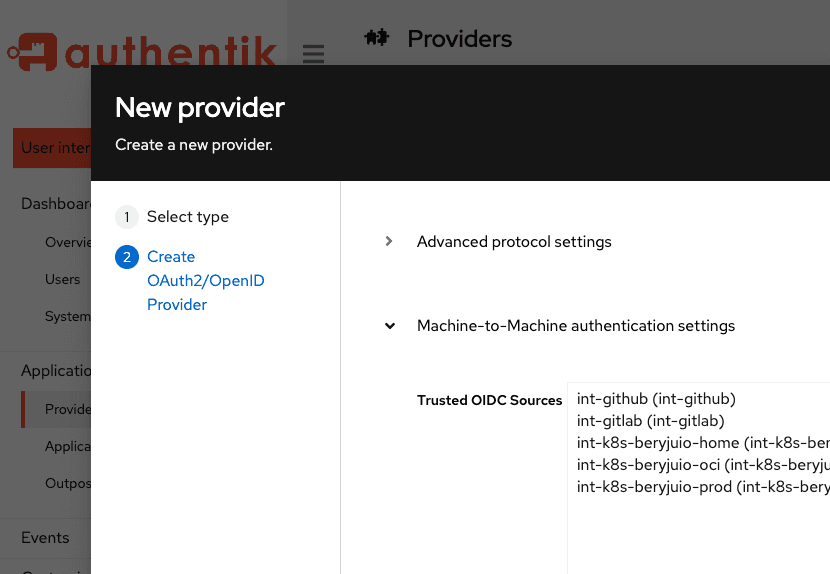Pick int-k8s-beryjuio-oci source option
The width and height of the screenshot is (830, 574).
(x=700, y=465)
